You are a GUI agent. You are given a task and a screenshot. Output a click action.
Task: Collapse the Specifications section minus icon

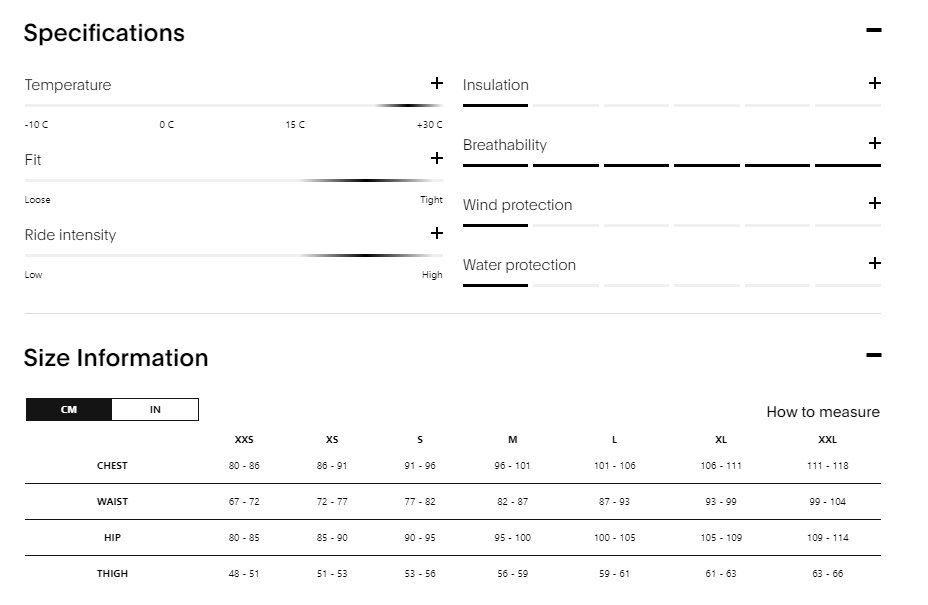(873, 31)
